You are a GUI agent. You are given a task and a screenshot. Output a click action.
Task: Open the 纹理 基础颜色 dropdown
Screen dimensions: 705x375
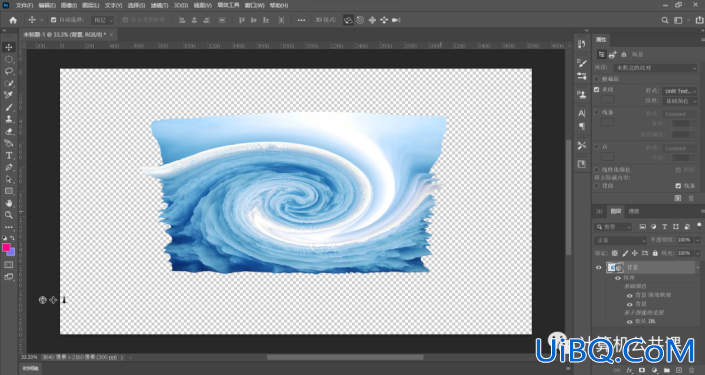pyautogui.click(x=679, y=101)
